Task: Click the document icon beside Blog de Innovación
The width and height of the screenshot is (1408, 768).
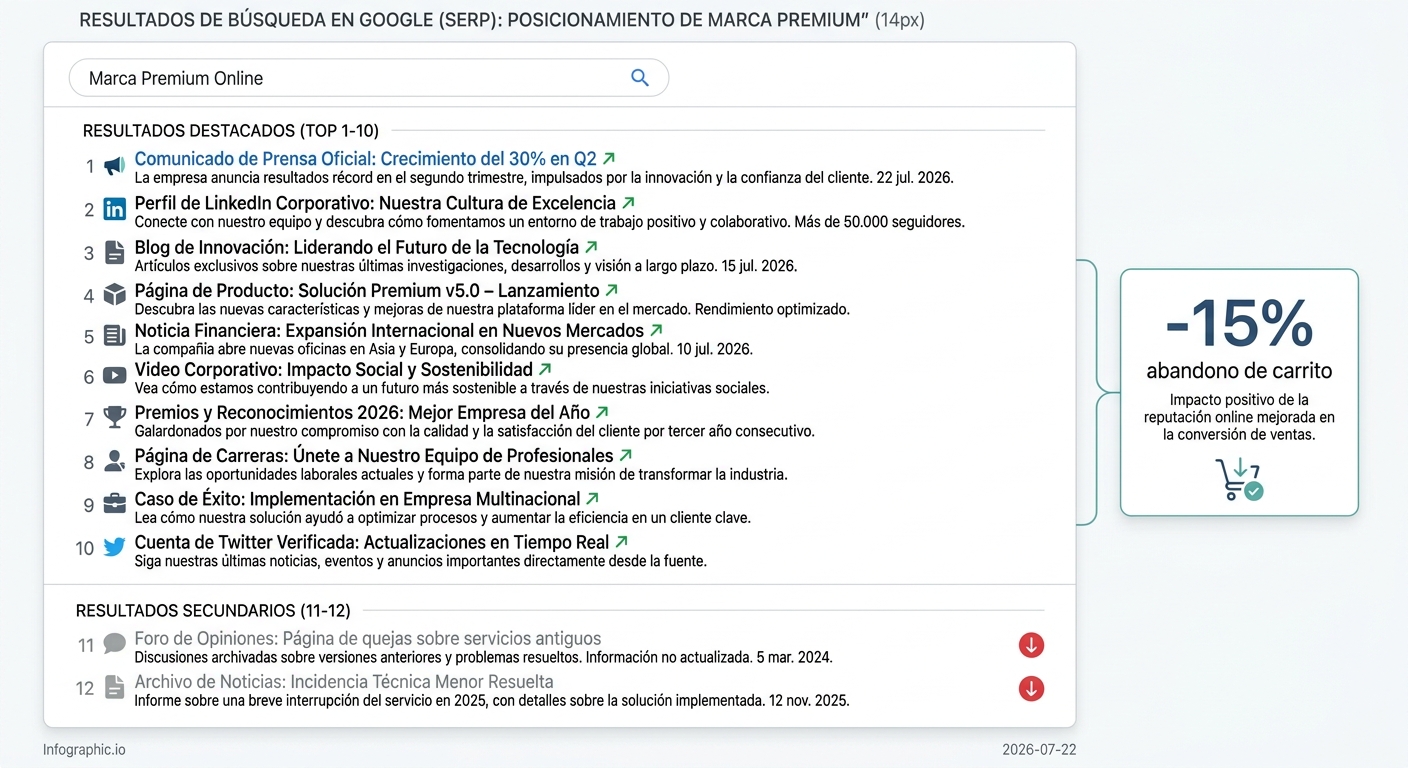Action: pos(114,252)
